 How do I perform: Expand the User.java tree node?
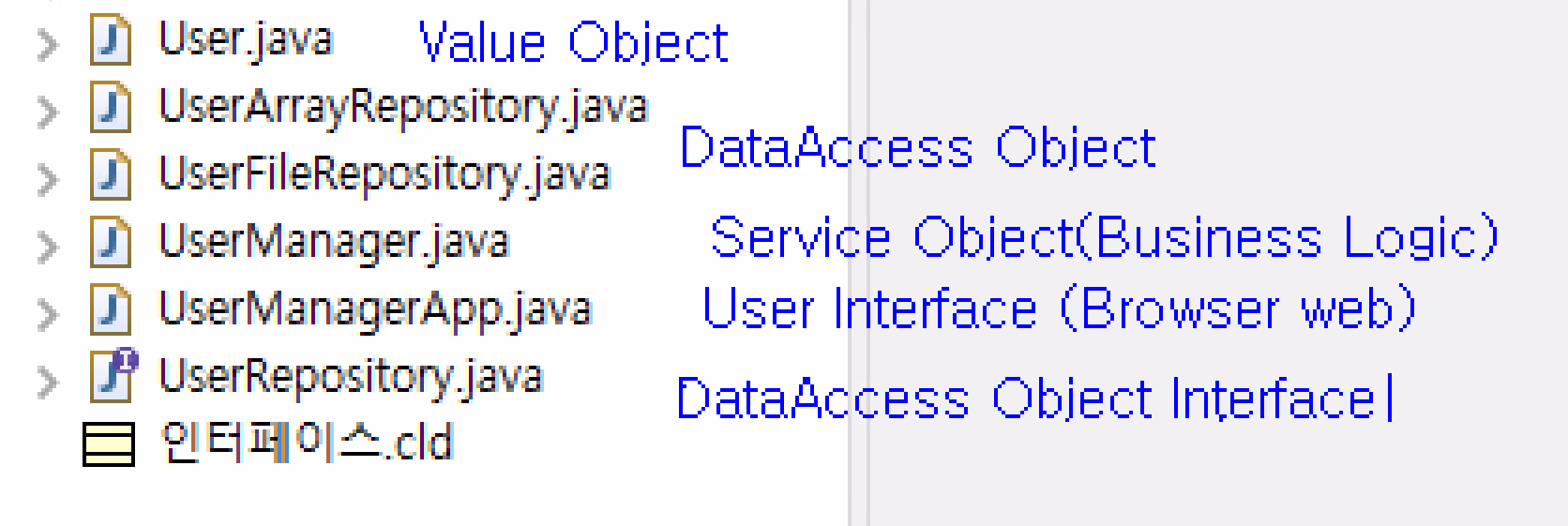point(47,44)
